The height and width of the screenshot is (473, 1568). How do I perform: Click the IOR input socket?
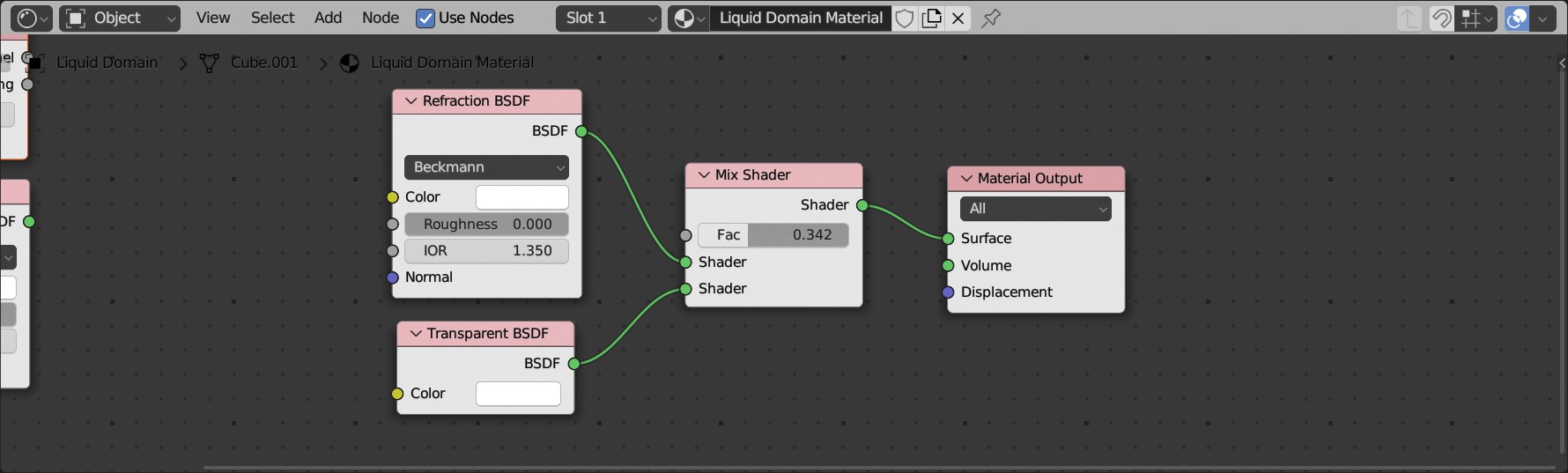pos(393,251)
